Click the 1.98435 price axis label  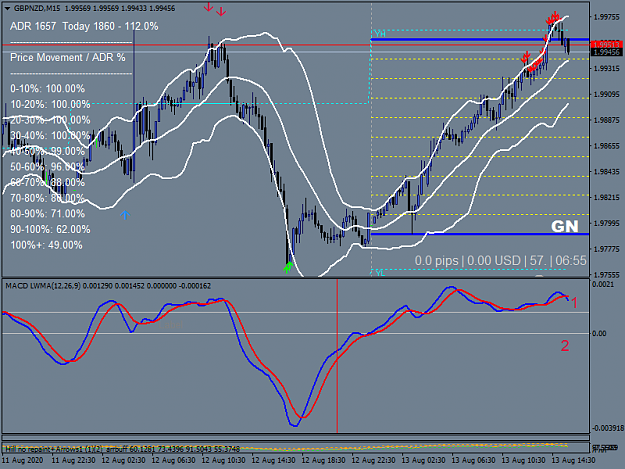607,172
